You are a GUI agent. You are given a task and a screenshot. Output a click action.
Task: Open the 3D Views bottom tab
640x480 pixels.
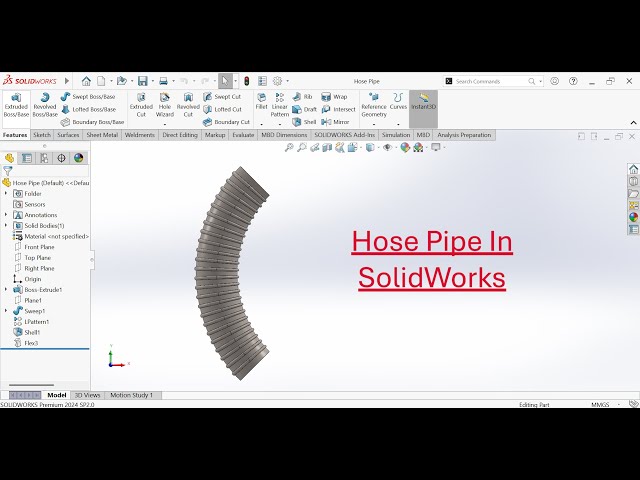87,395
